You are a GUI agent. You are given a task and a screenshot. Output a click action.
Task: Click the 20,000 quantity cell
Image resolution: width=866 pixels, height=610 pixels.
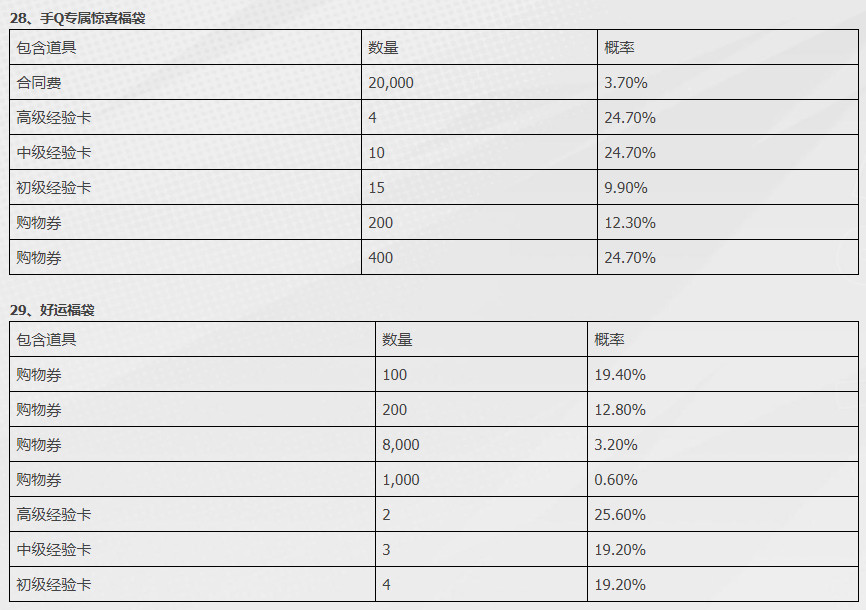(479, 82)
